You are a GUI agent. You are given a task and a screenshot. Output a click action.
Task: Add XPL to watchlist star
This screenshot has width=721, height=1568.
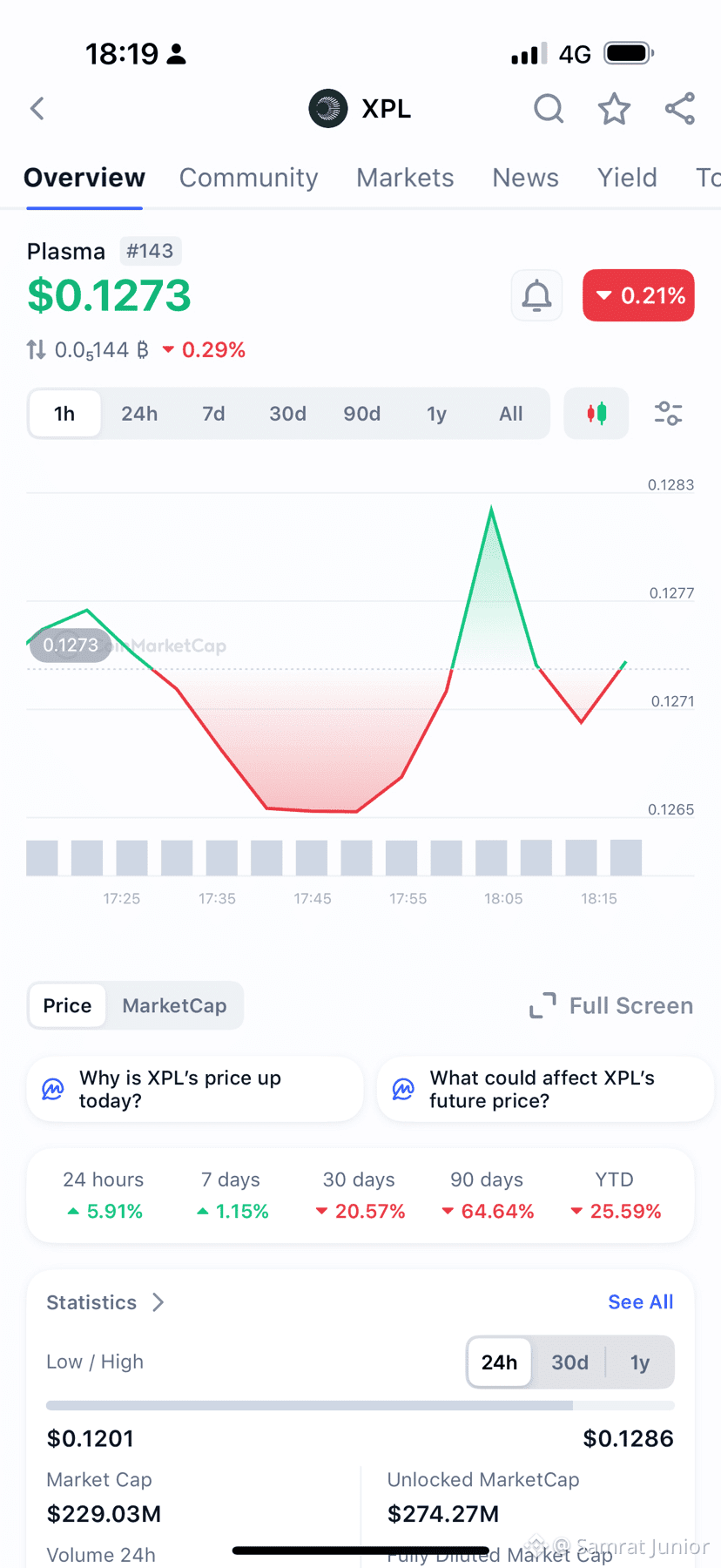(x=614, y=109)
